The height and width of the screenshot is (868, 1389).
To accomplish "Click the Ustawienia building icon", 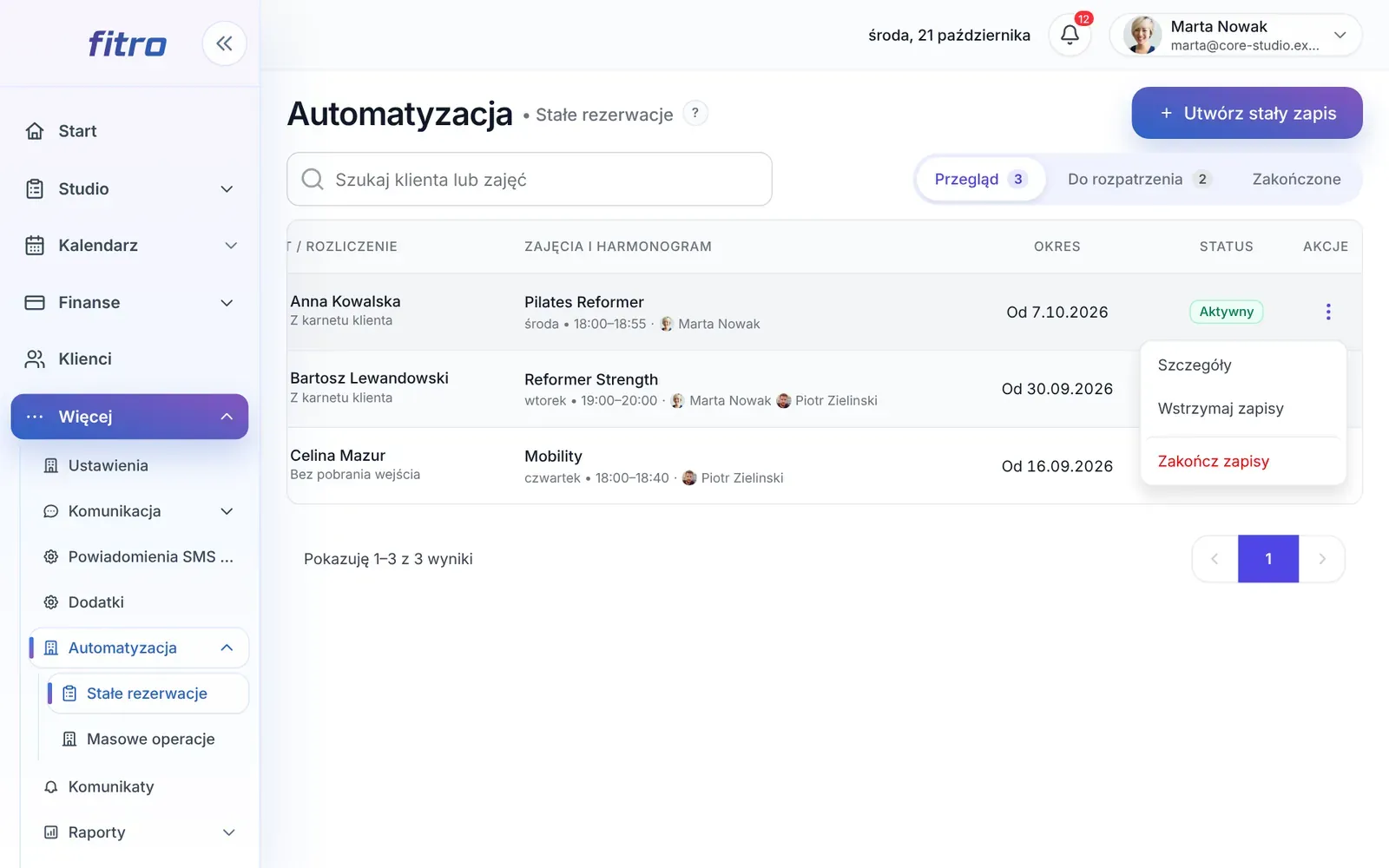I will [51, 466].
